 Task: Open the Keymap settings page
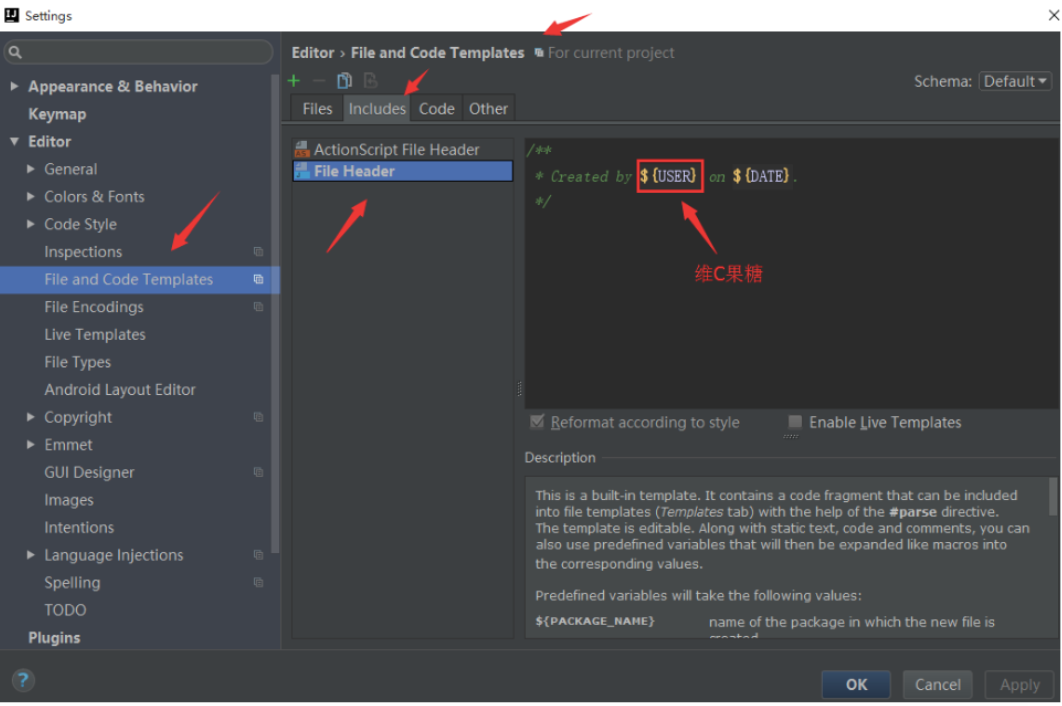57,114
